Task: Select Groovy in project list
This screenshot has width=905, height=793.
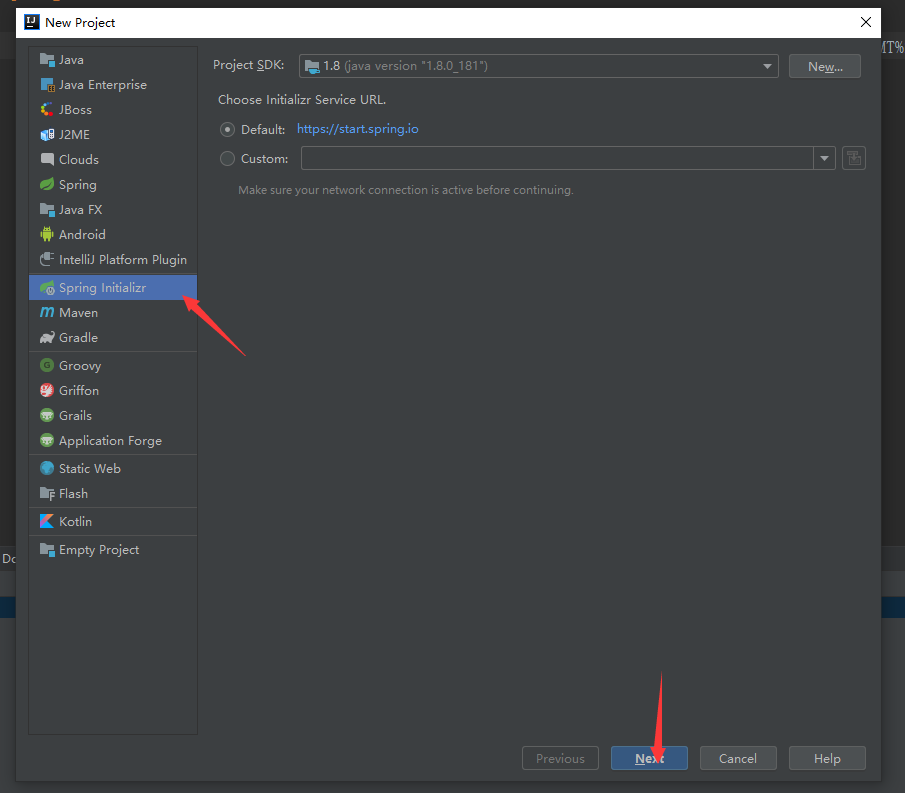Action: [x=113, y=365]
